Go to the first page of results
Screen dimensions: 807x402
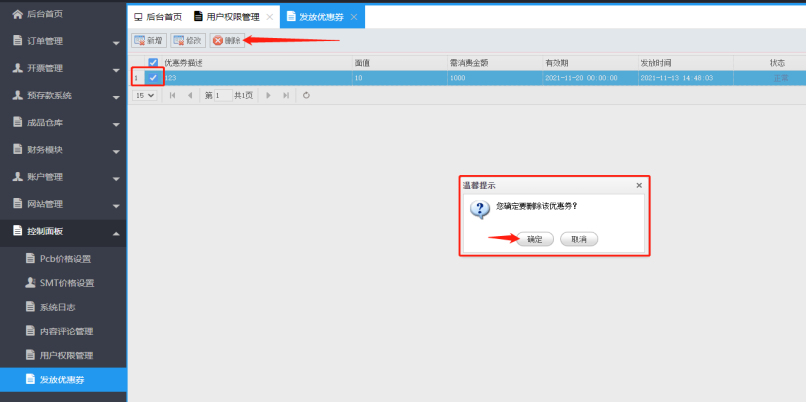coord(173,95)
